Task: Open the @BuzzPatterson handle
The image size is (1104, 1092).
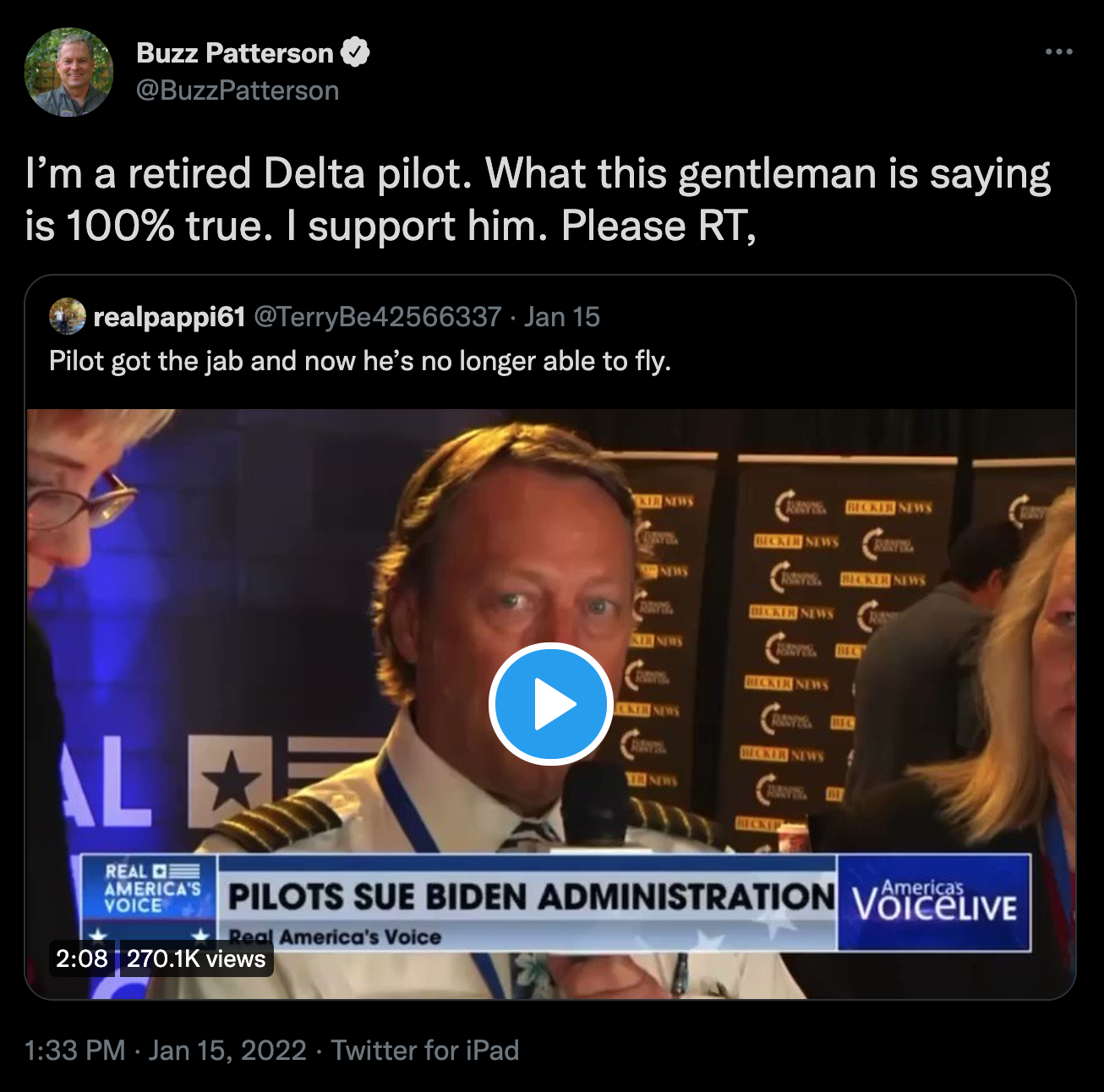Action: click(238, 90)
